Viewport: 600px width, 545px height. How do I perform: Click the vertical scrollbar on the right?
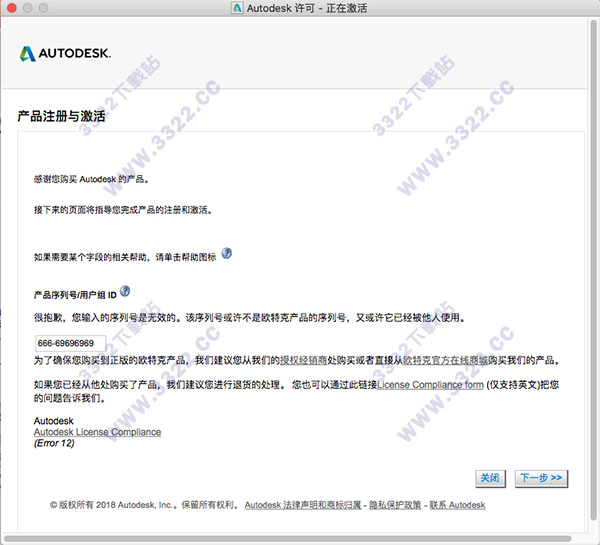(x=593, y=272)
